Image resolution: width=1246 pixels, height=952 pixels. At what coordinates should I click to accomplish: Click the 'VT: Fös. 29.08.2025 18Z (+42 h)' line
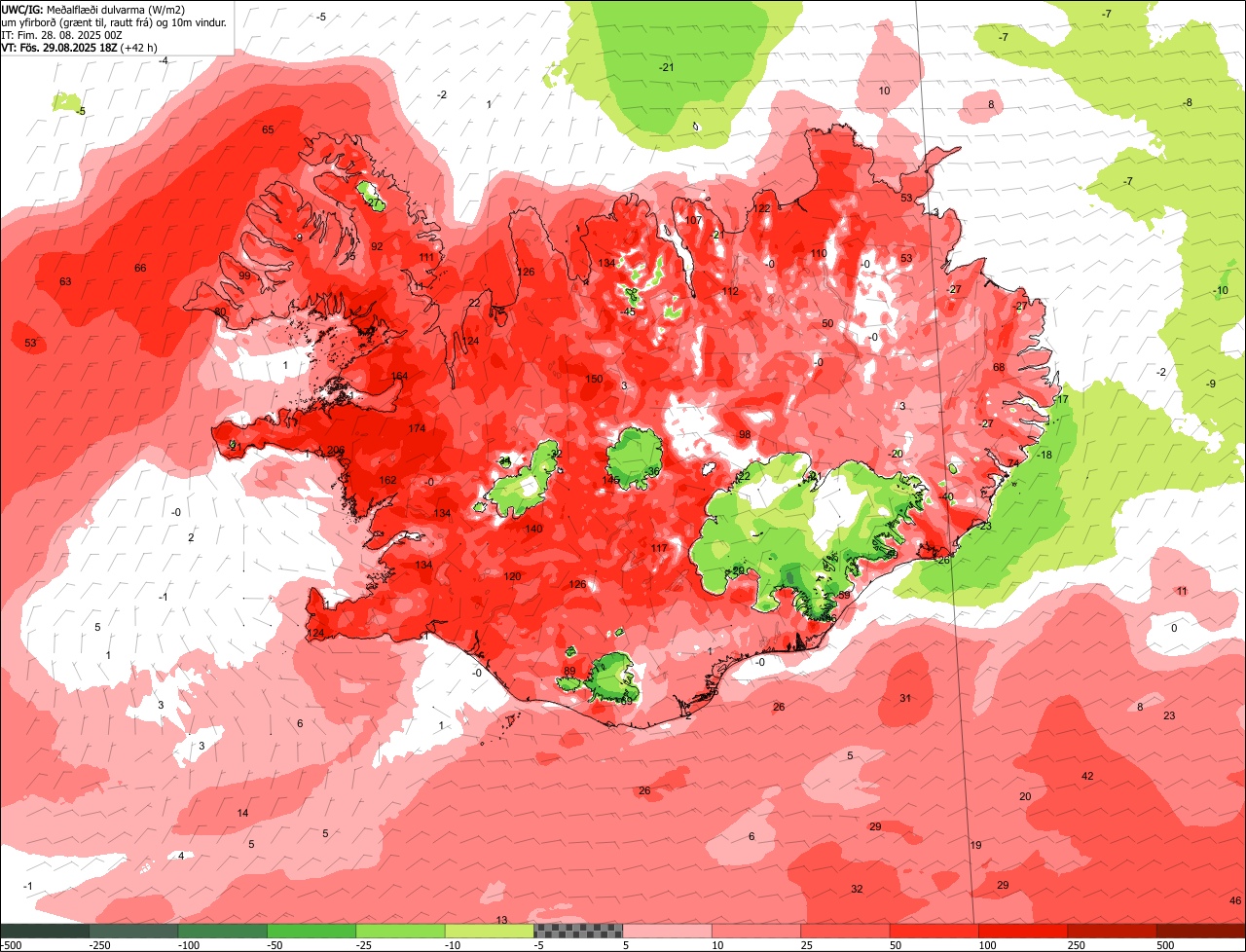click(79, 47)
